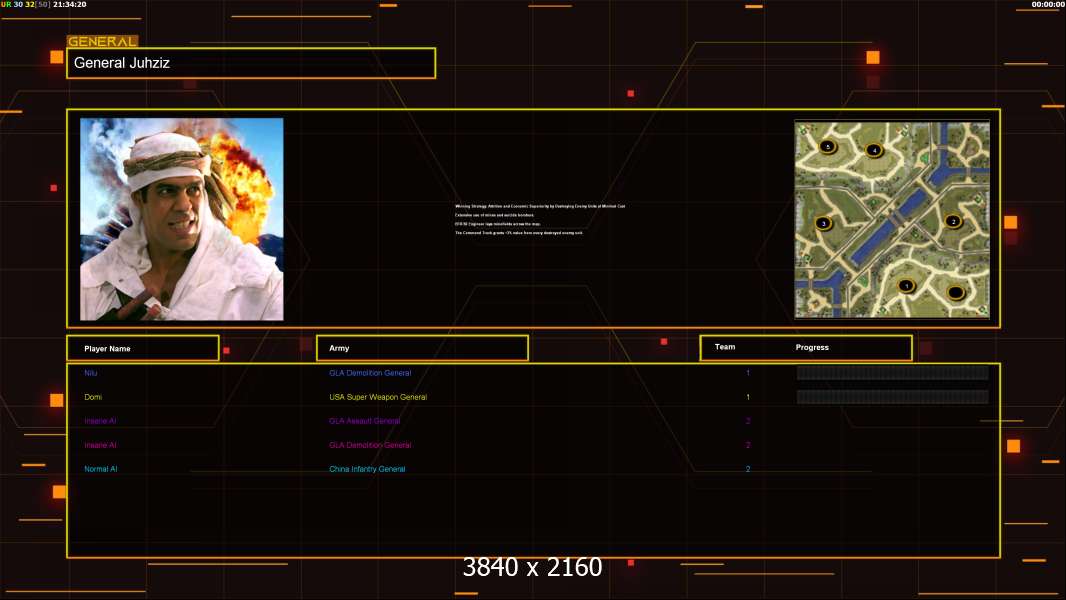Viewport: 1066px width, 600px height.
Task: Click the General Juhziz portrait image
Action: point(182,219)
